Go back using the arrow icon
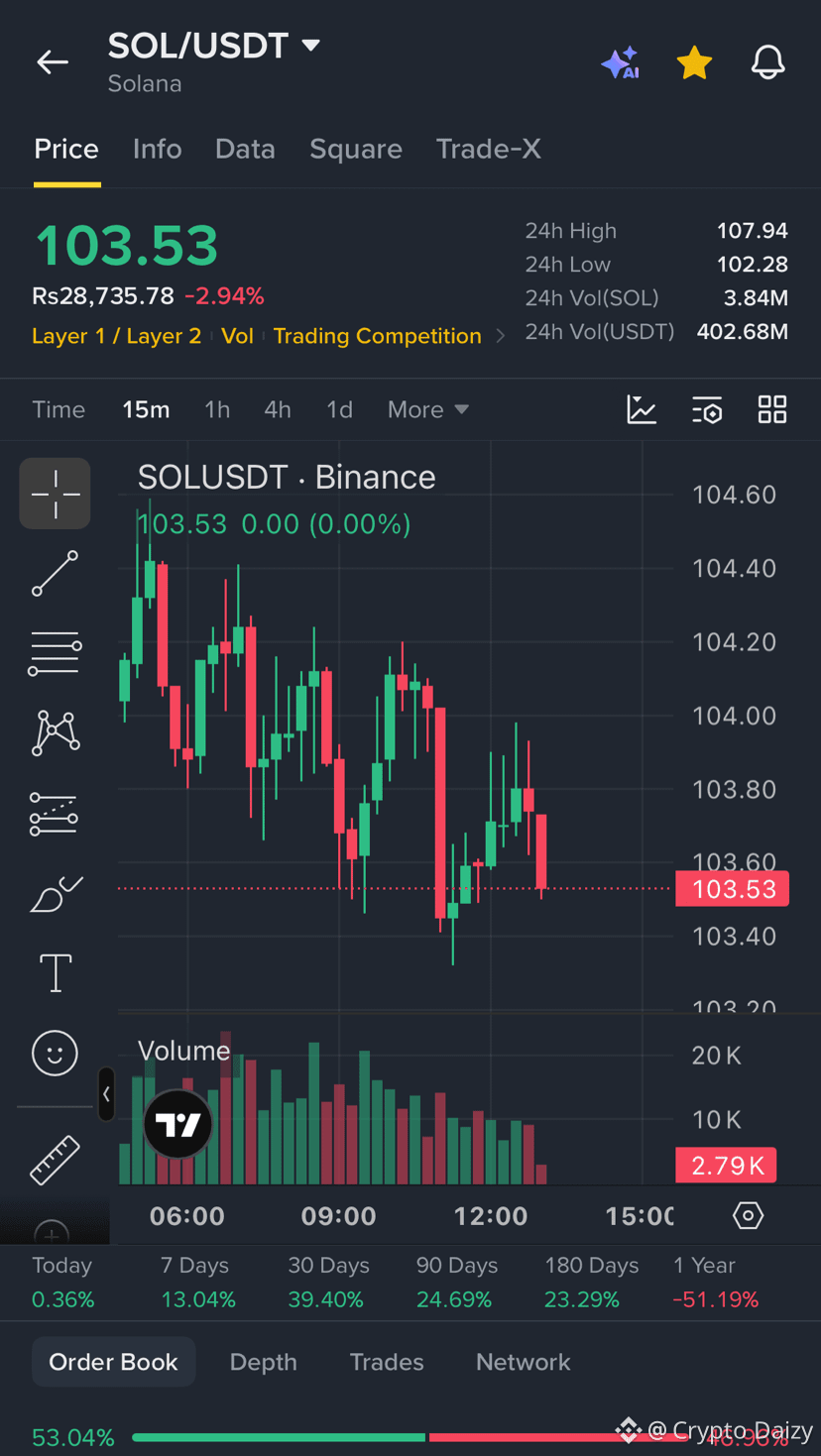This screenshot has width=821, height=1456. pyautogui.click(x=53, y=62)
